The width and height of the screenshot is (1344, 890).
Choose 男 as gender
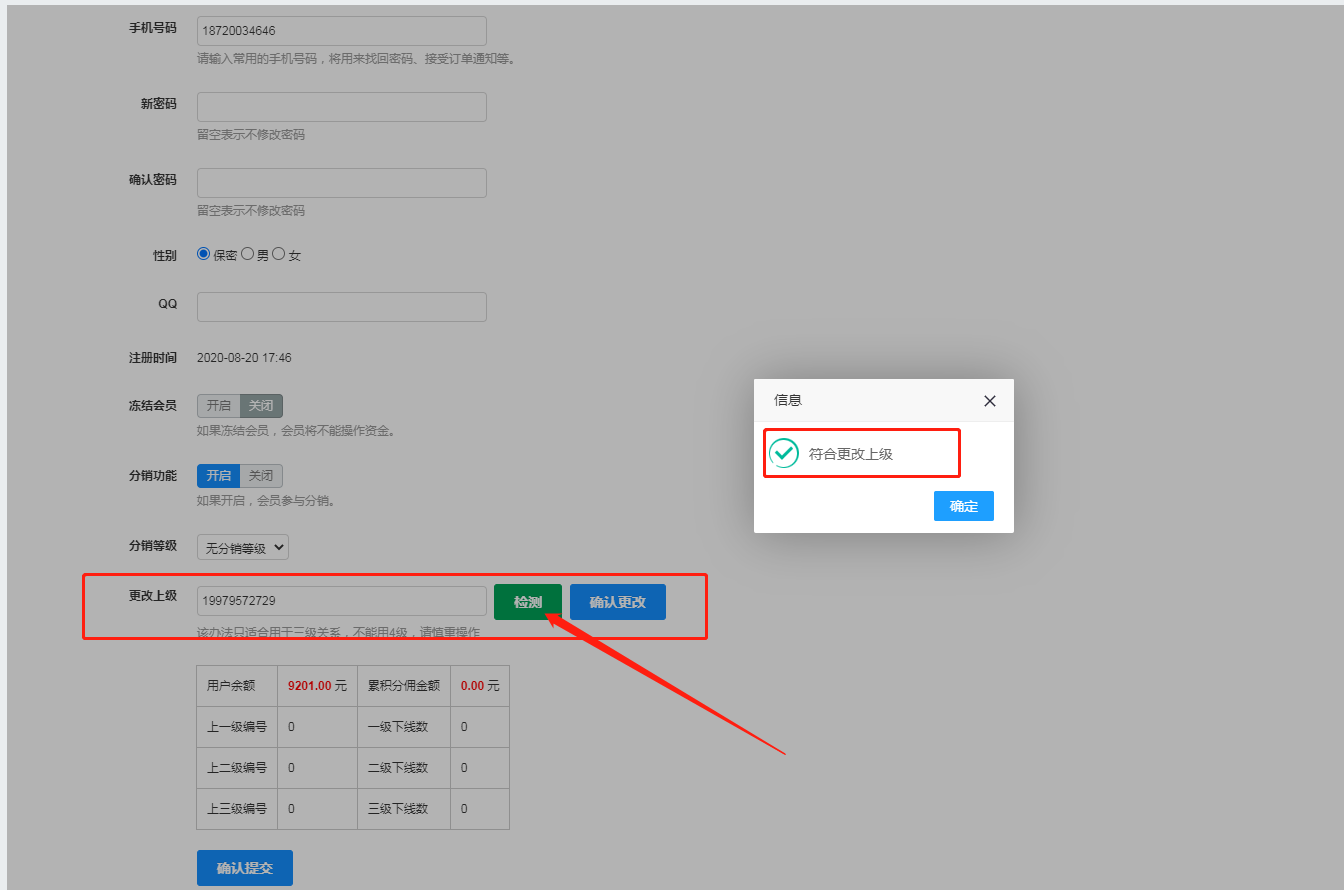tap(248, 254)
